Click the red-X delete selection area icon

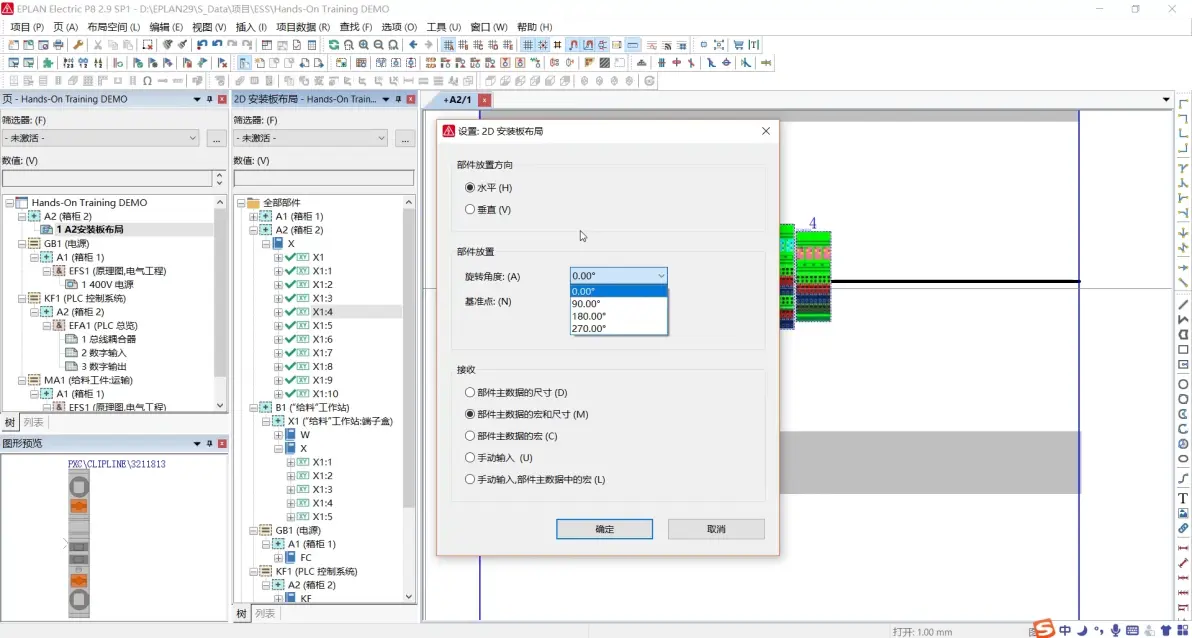pos(148,45)
